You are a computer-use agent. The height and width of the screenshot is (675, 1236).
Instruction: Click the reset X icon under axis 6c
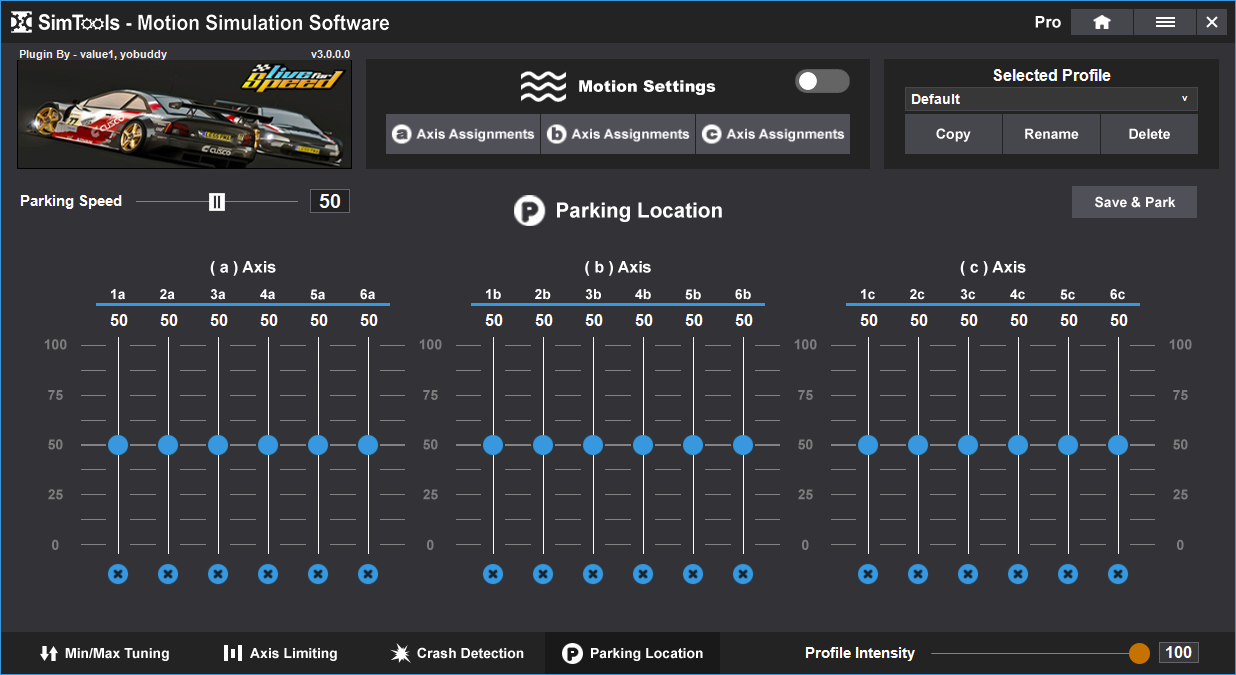(1118, 574)
